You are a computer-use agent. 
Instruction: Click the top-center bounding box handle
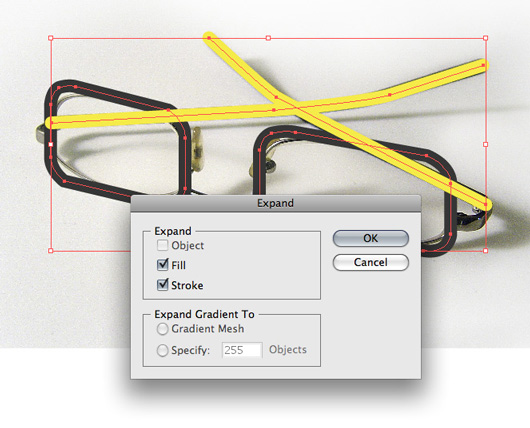(x=268, y=38)
